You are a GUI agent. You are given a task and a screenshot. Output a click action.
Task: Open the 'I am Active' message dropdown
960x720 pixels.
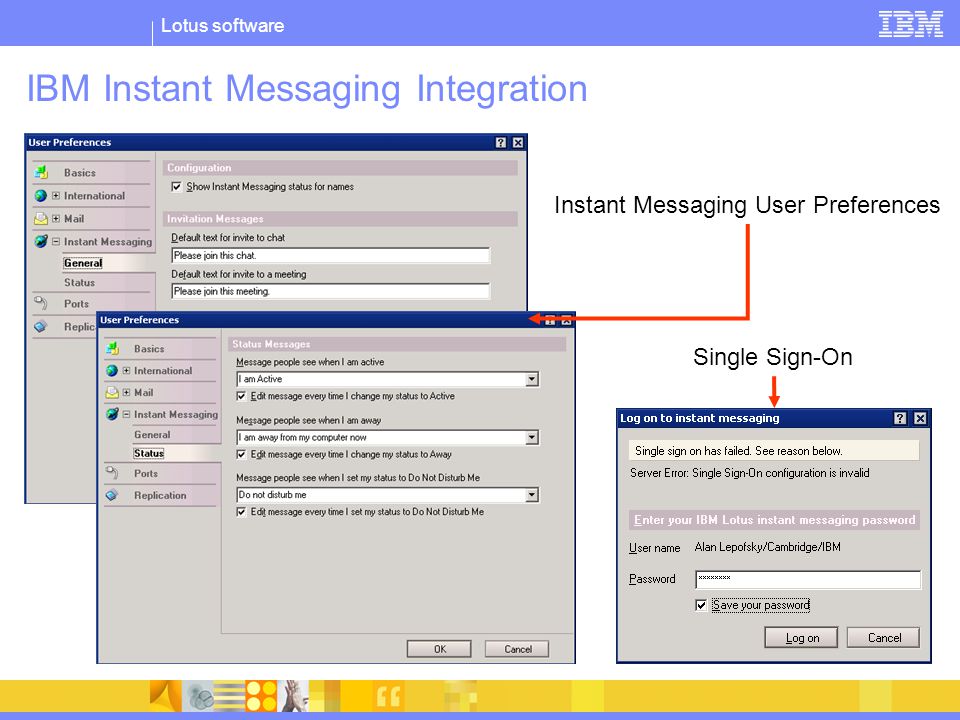click(x=532, y=379)
